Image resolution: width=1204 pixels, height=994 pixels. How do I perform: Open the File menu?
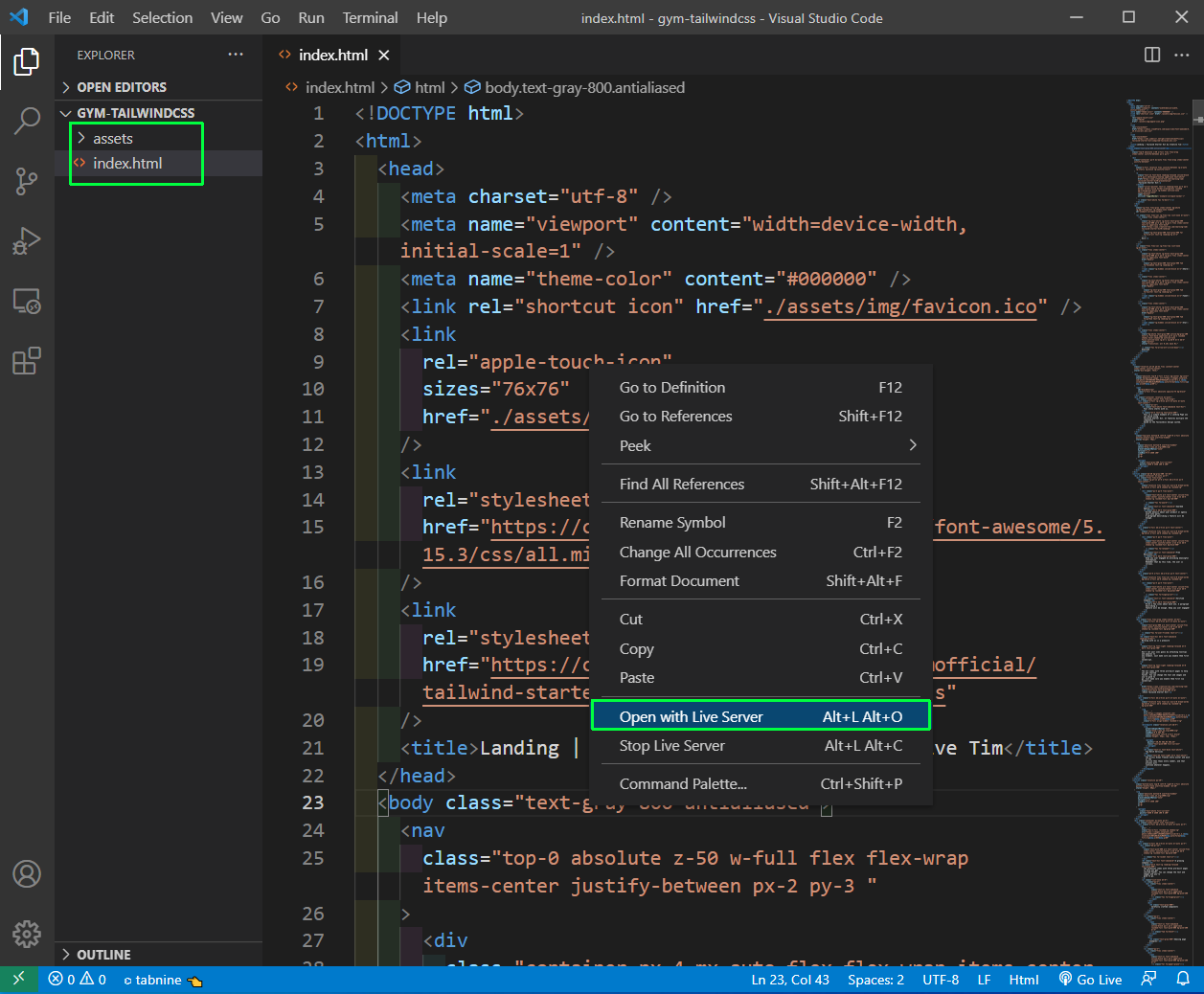click(x=59, y=17)
